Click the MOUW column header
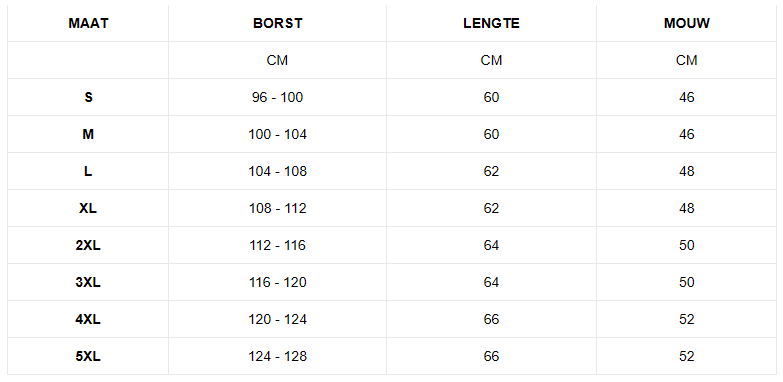783x382 pixels. click(x=687, y=23)
